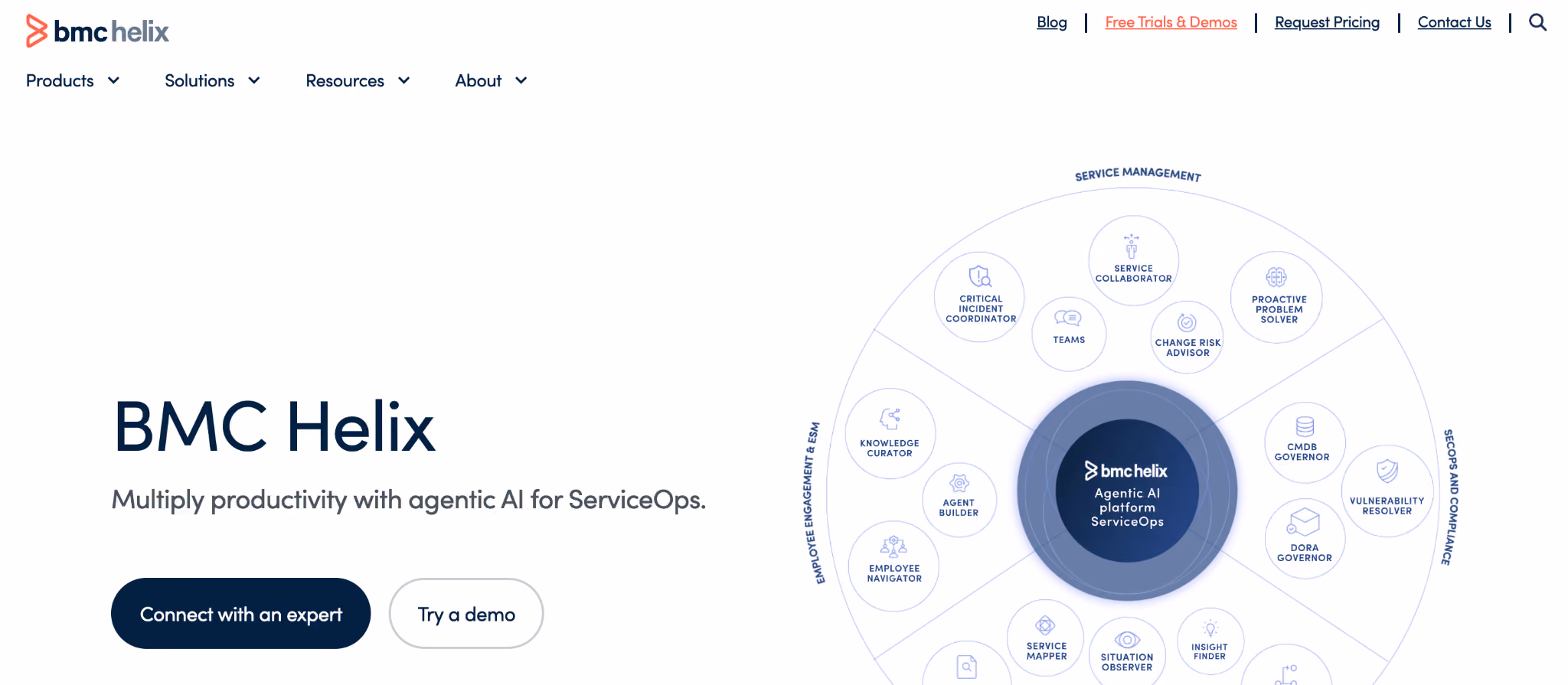Go to the Blog link
Image resolution: width=1568 pixels, height=685 pixels.
click(x=1052, y=22)
